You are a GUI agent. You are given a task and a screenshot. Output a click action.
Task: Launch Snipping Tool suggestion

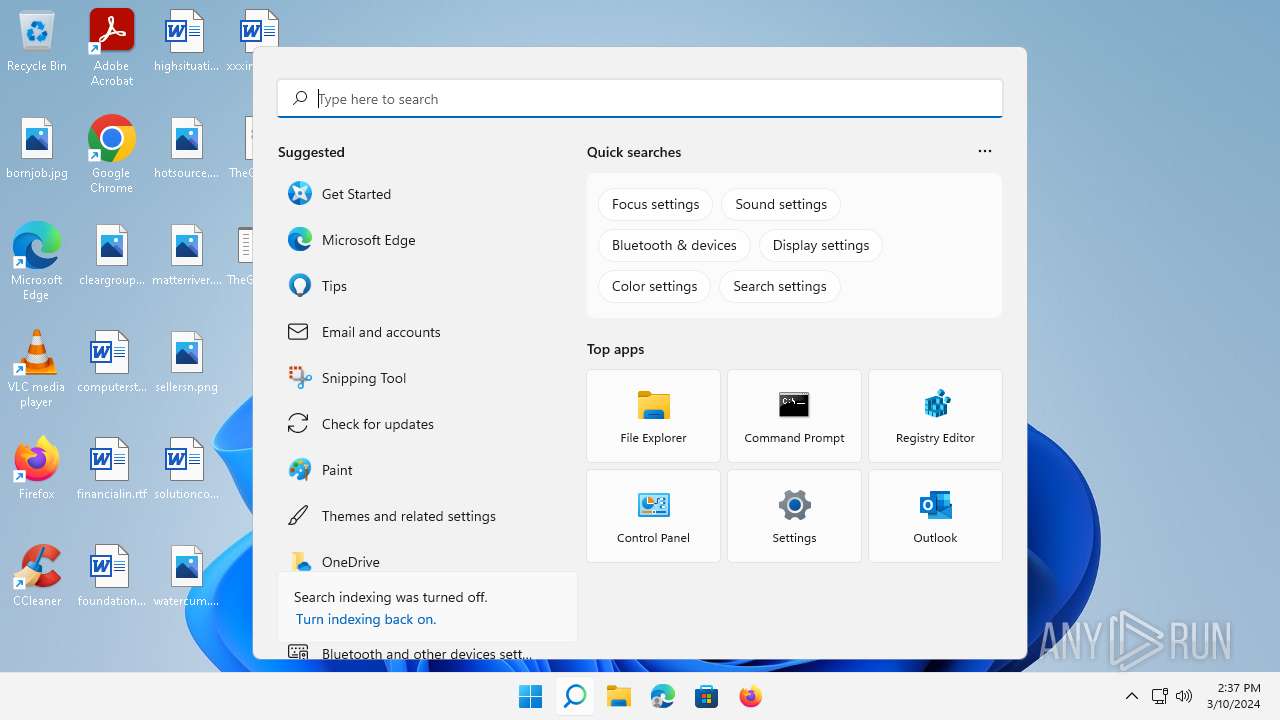[x=427, y=378]
